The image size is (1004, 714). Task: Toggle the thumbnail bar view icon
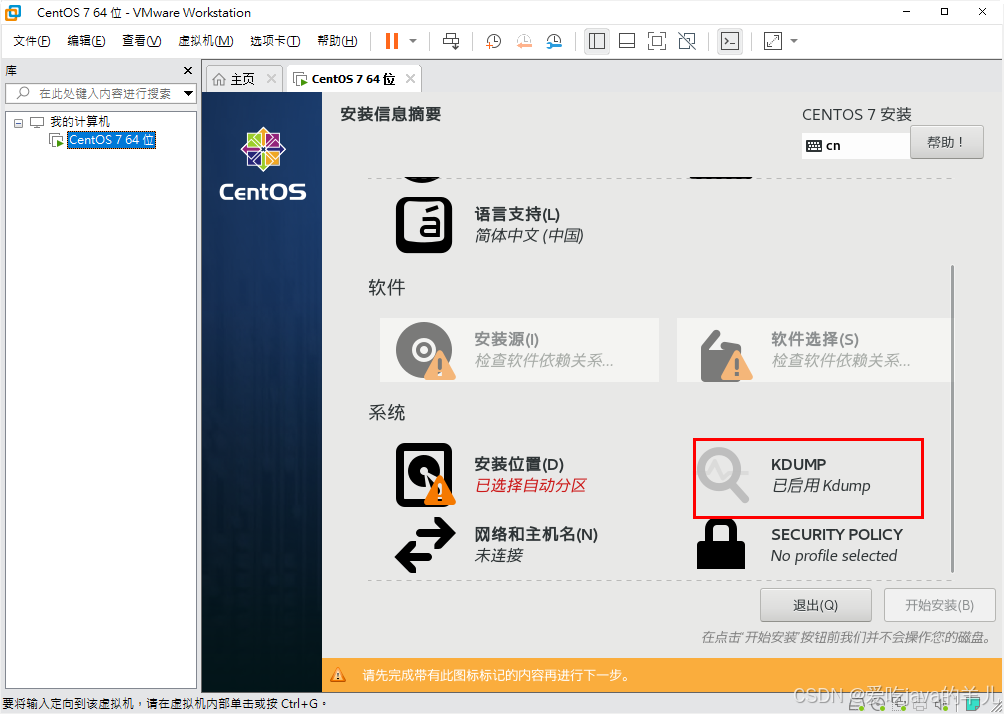pyautogui.click(x=627, y=41)
